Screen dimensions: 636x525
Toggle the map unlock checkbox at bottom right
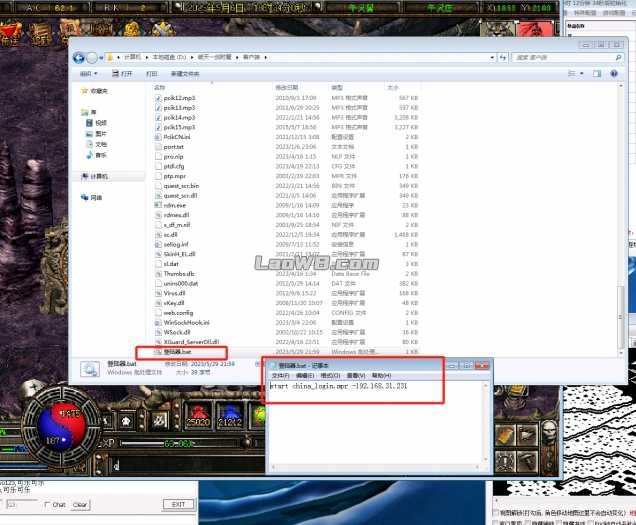pyautogui.click(x=496, y=513)
